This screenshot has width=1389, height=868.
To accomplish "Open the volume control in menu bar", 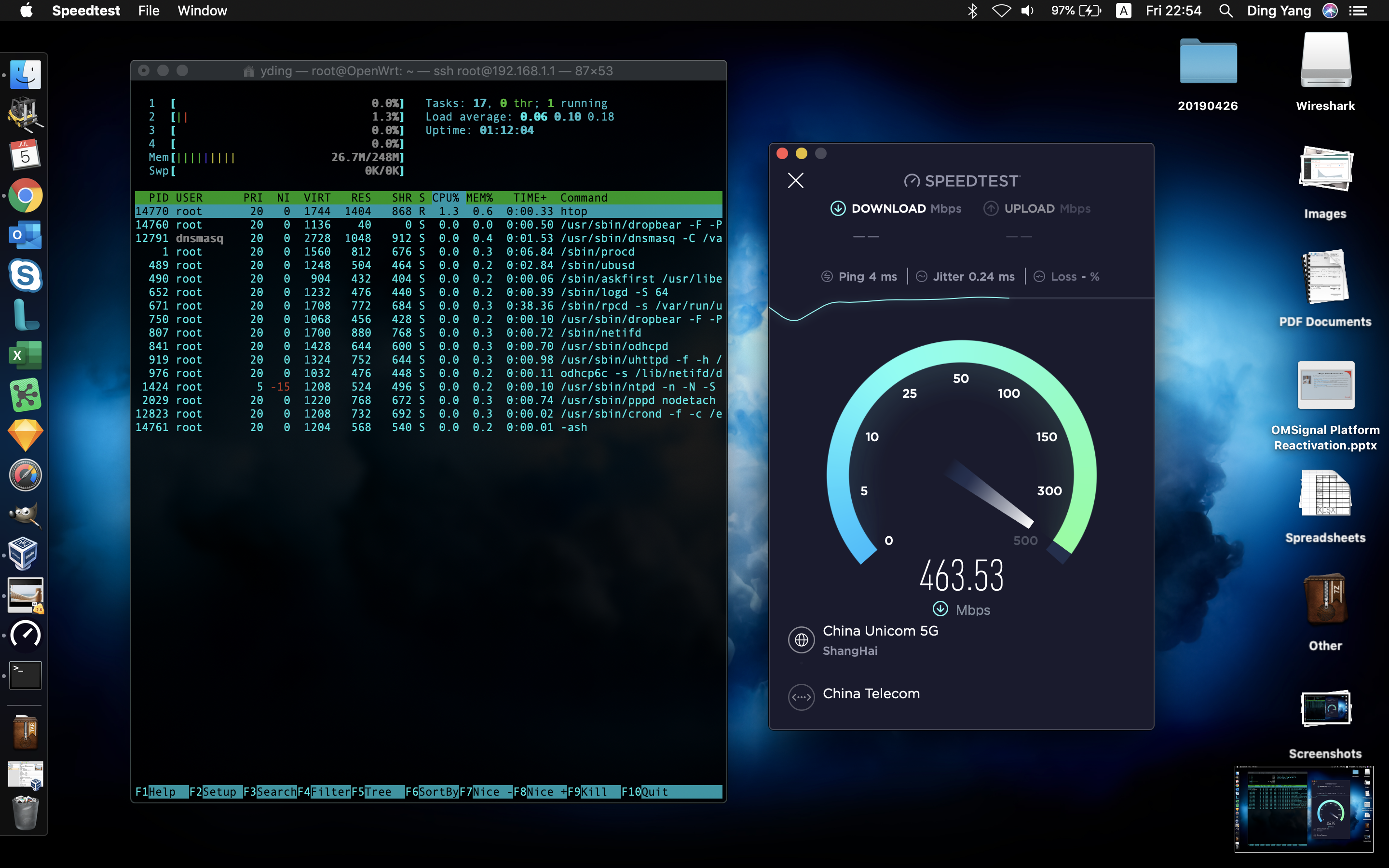I will click(x=1027, y=11).
